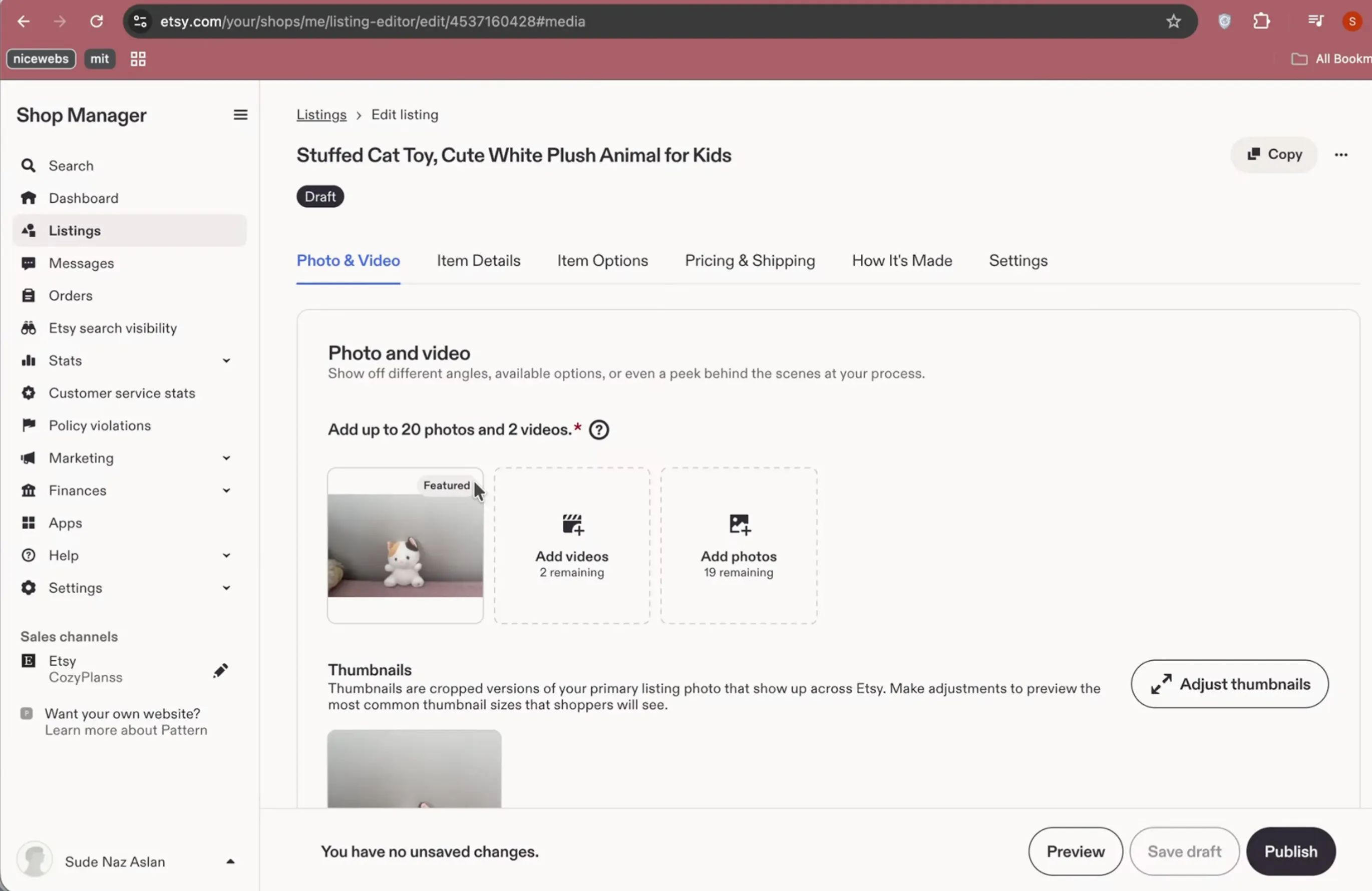Open Listings in the sidebar

tap(130, 231)
